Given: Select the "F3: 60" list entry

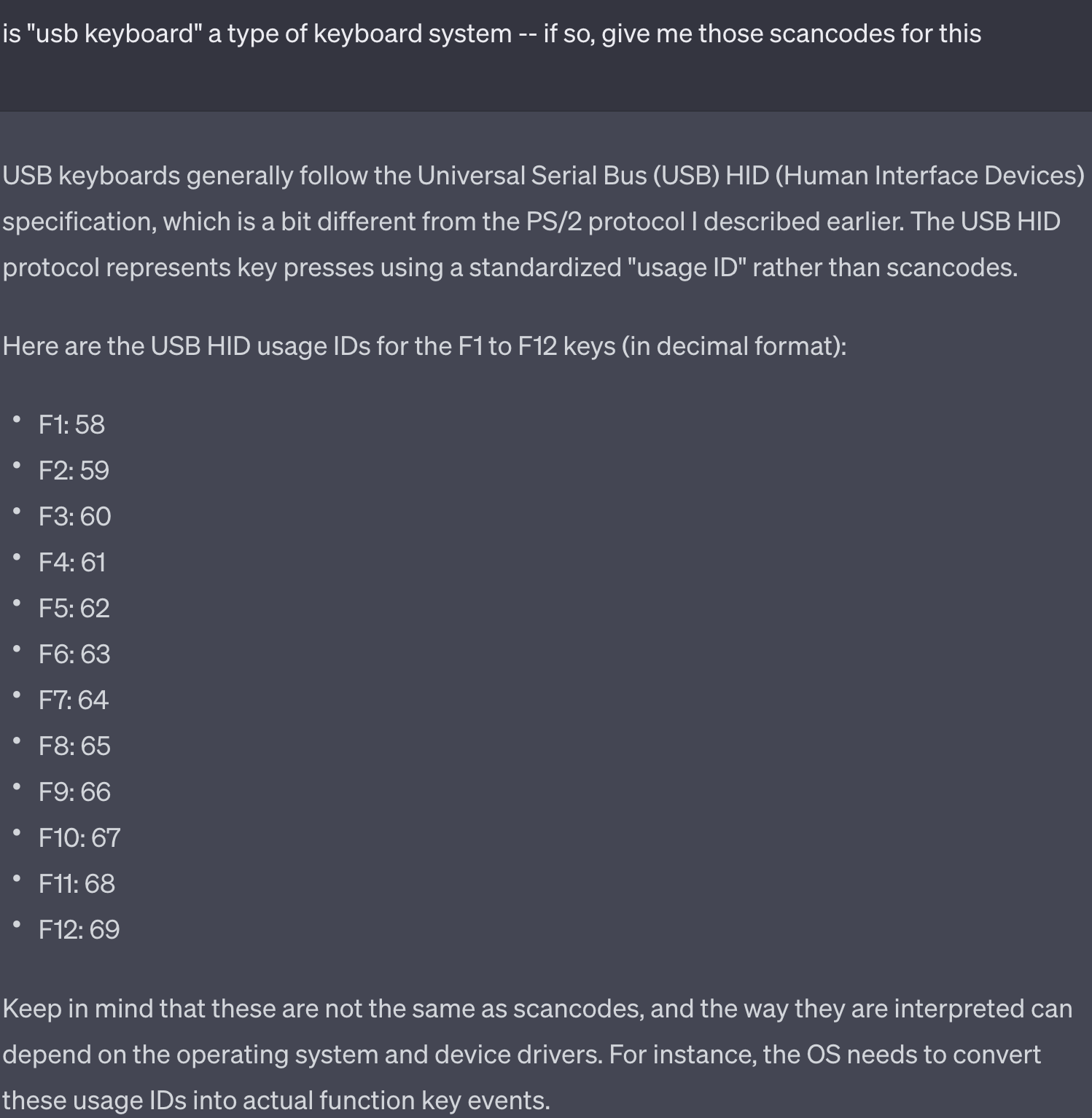Looking at the screenshot, I should click(x=74, y=516).
